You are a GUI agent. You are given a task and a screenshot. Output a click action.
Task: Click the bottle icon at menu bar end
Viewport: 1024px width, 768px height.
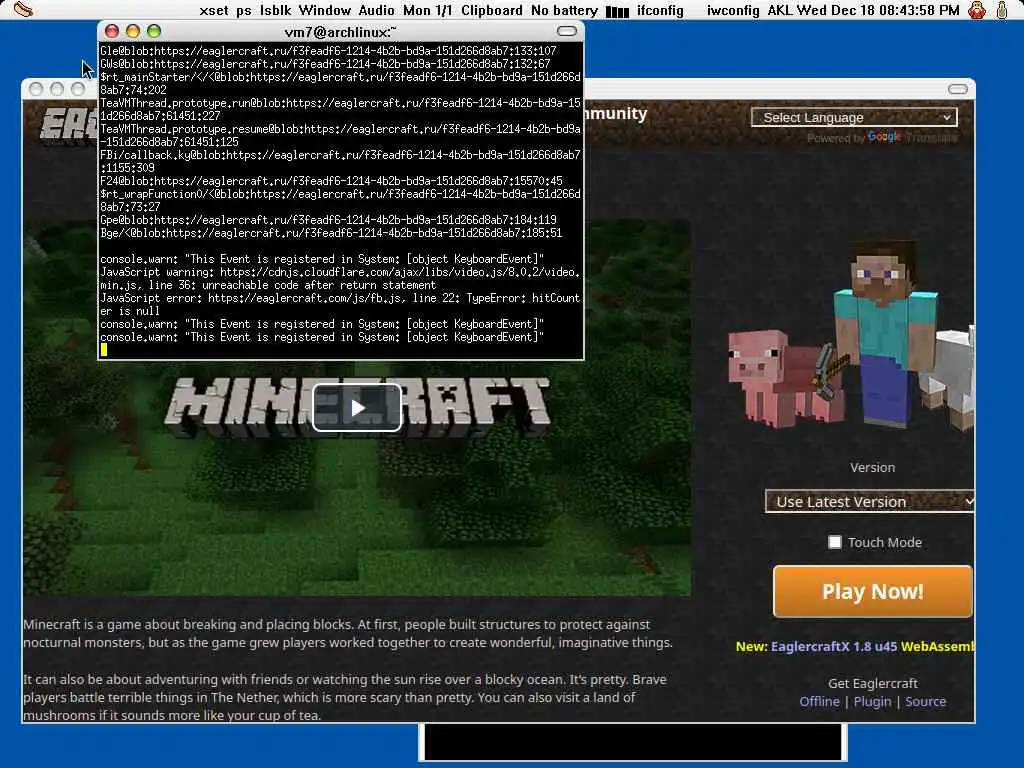coord(1002,10)
